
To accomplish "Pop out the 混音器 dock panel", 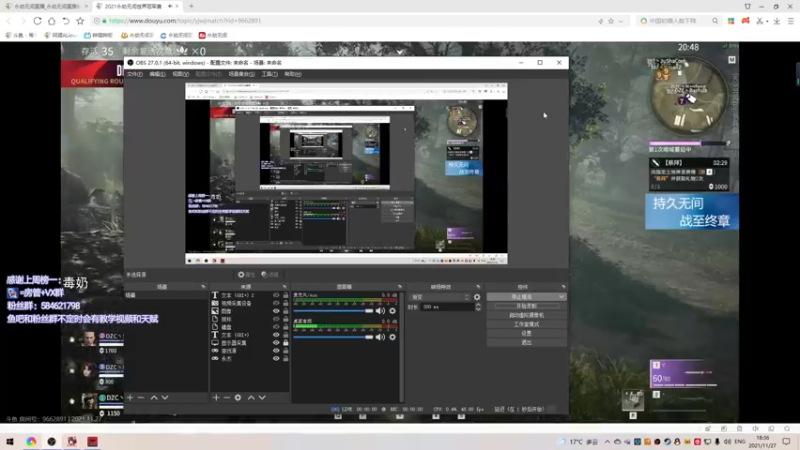I will pos(399,287).
